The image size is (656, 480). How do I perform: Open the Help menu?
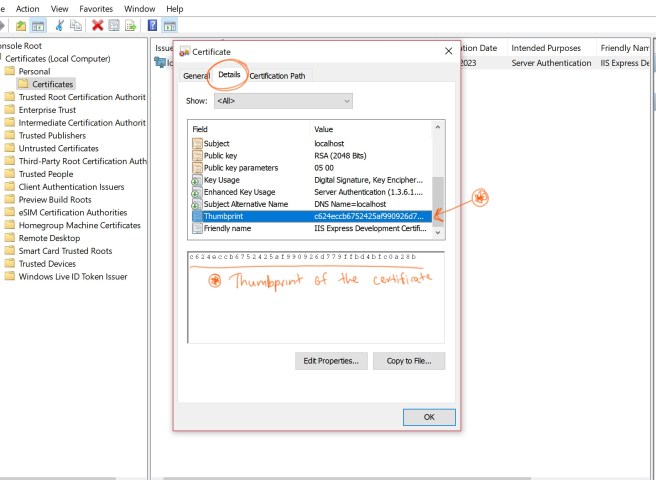click(x=174, y=9)
